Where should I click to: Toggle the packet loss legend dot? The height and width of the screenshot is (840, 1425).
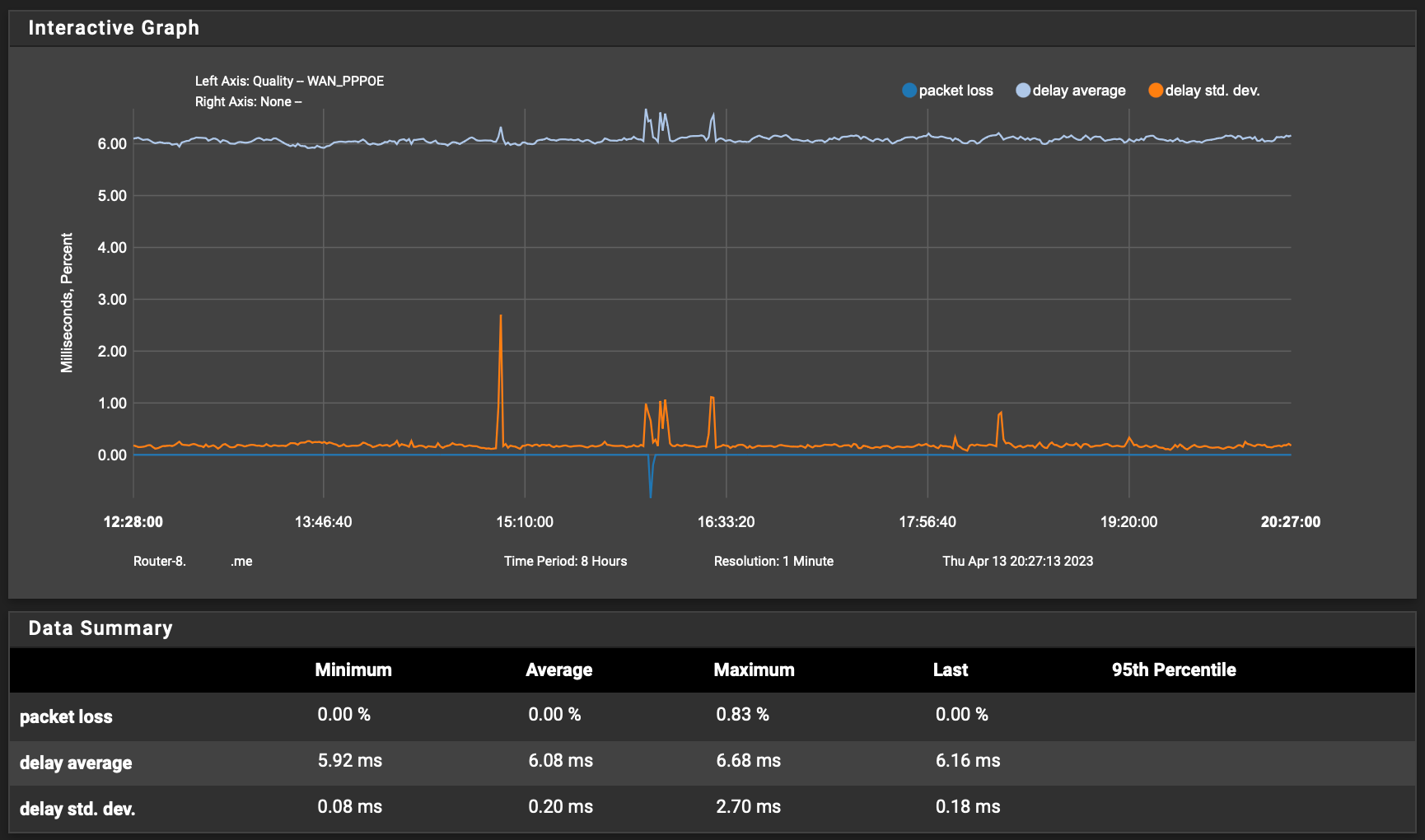tap(909, 91)
